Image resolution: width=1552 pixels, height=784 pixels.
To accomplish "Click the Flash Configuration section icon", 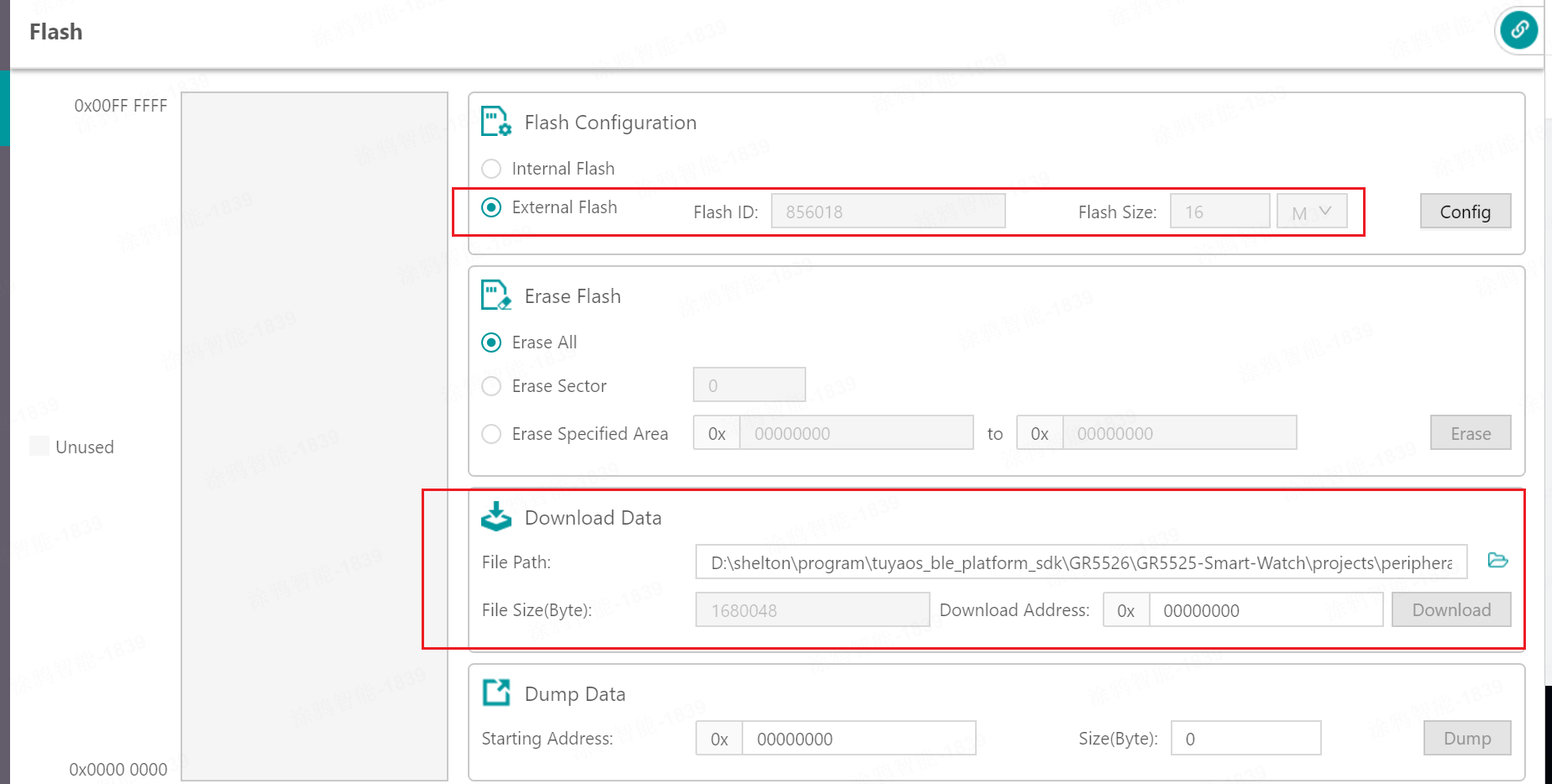I will point(495,122).
